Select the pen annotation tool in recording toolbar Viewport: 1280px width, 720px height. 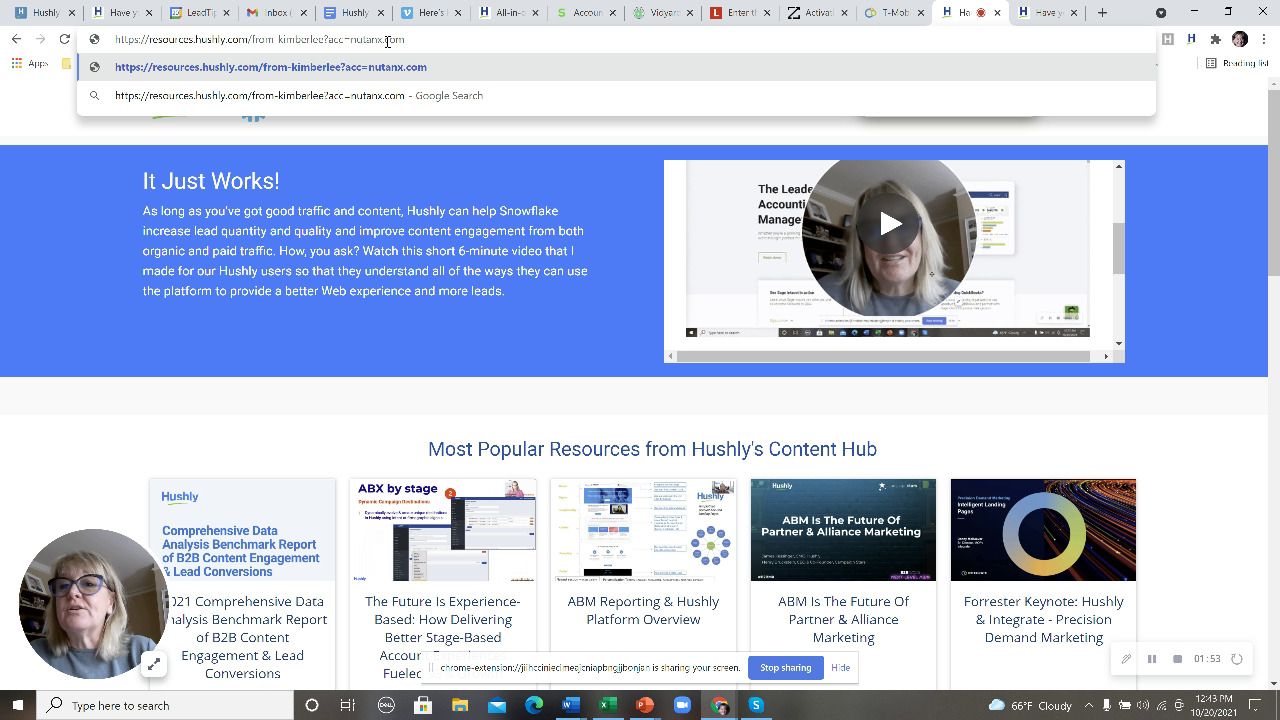point(1127,659)
